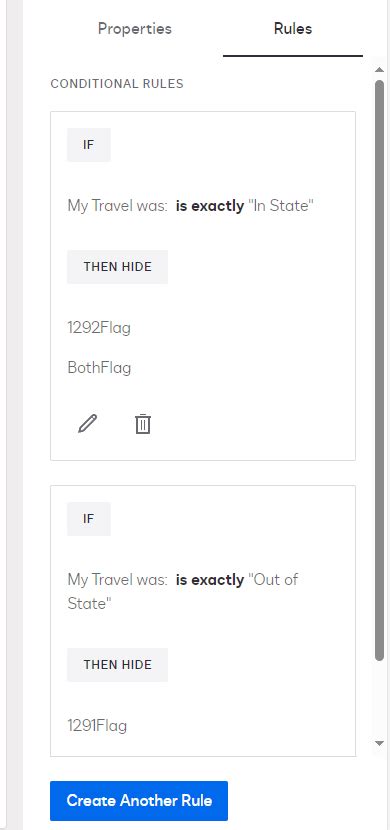
Task: Edit the In State rule with pencil icon
Action: click(88, 424)
